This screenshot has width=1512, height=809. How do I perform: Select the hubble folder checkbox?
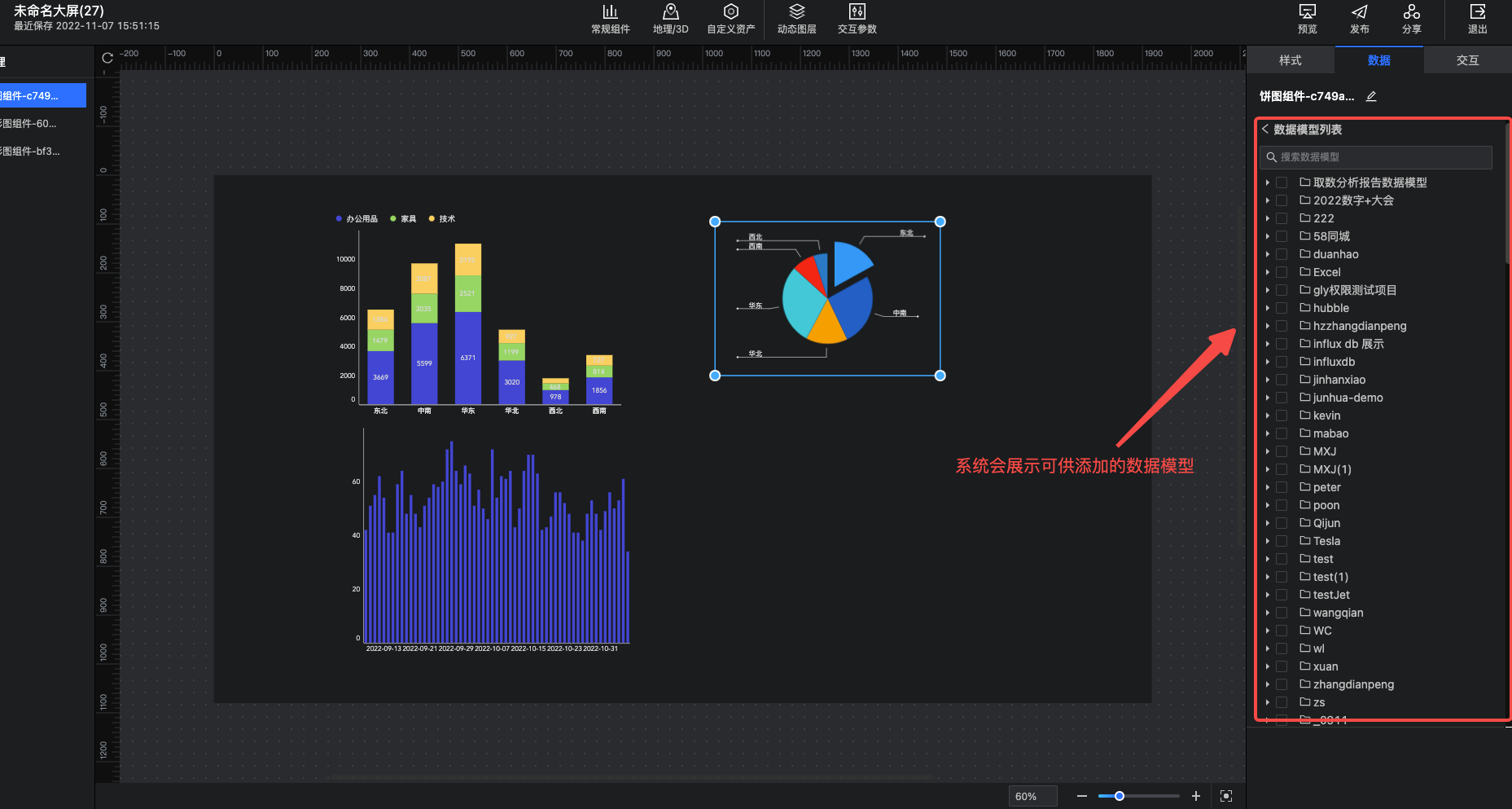(1282, 308)
